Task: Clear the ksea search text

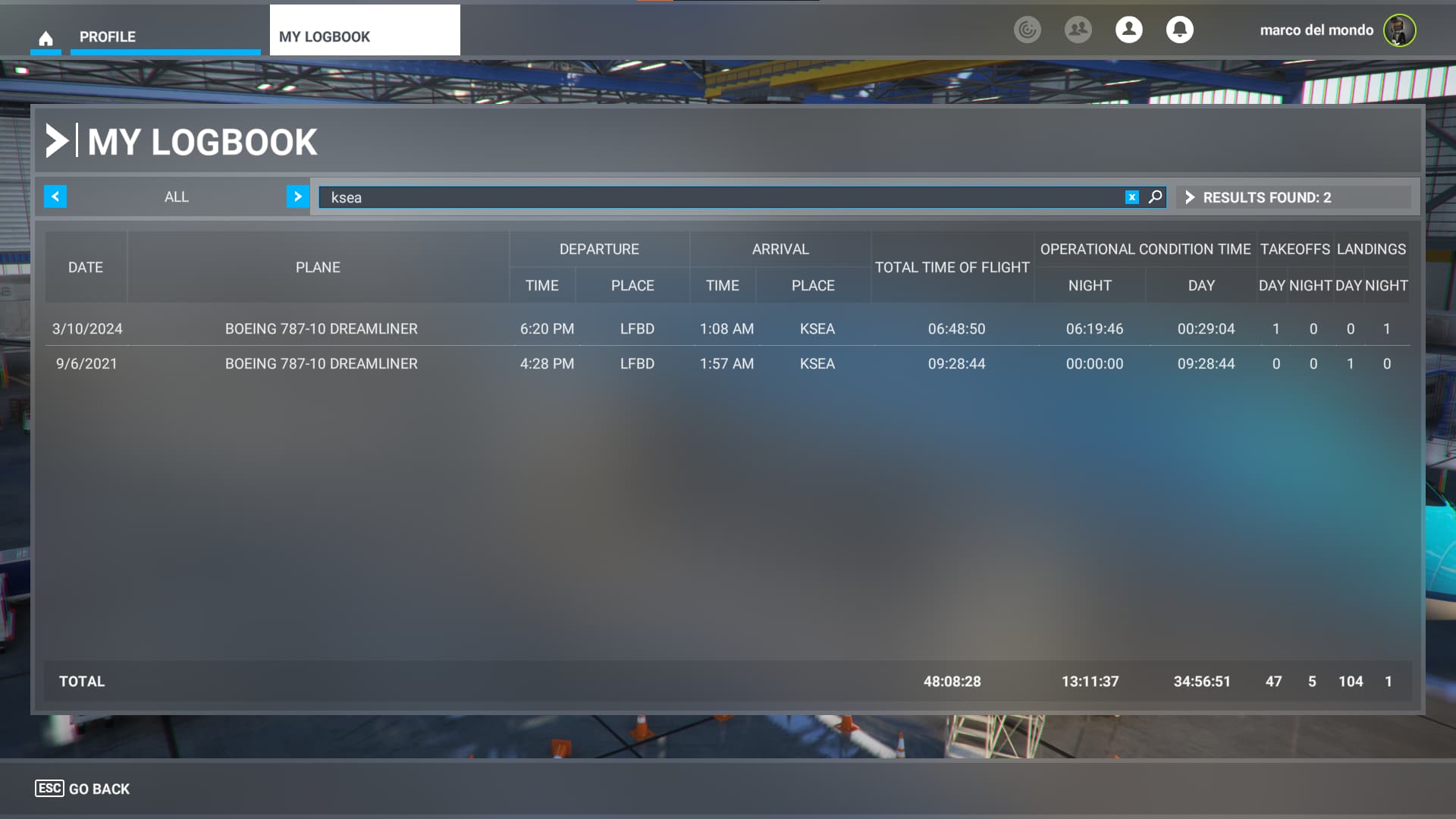Action: click(1131, 197)
